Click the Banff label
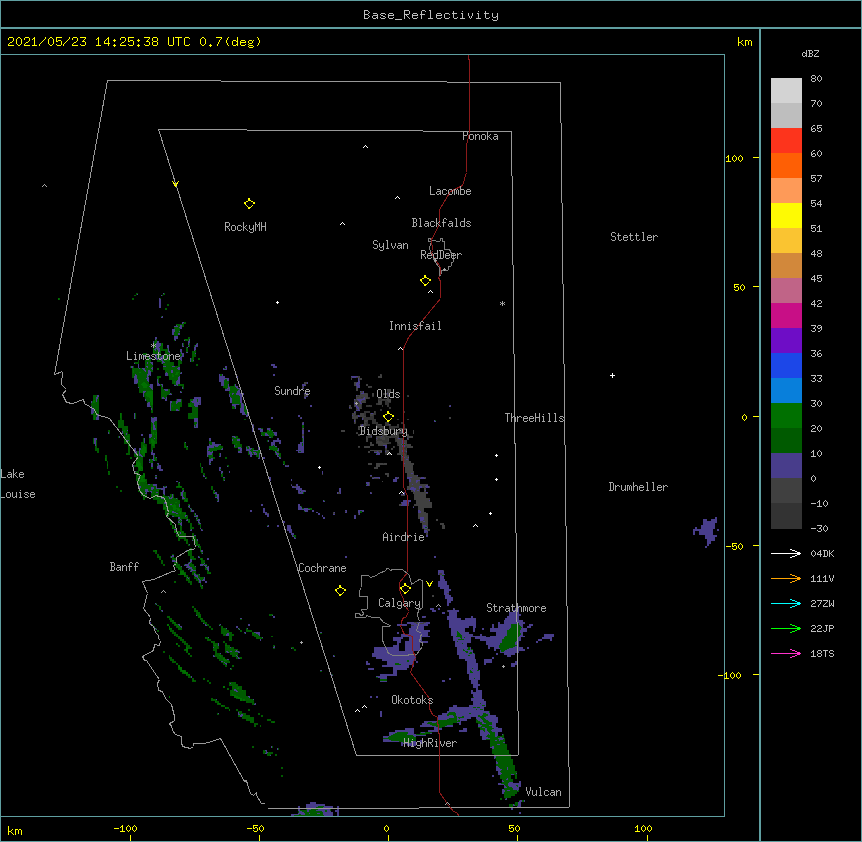 [x=124, y=567]
